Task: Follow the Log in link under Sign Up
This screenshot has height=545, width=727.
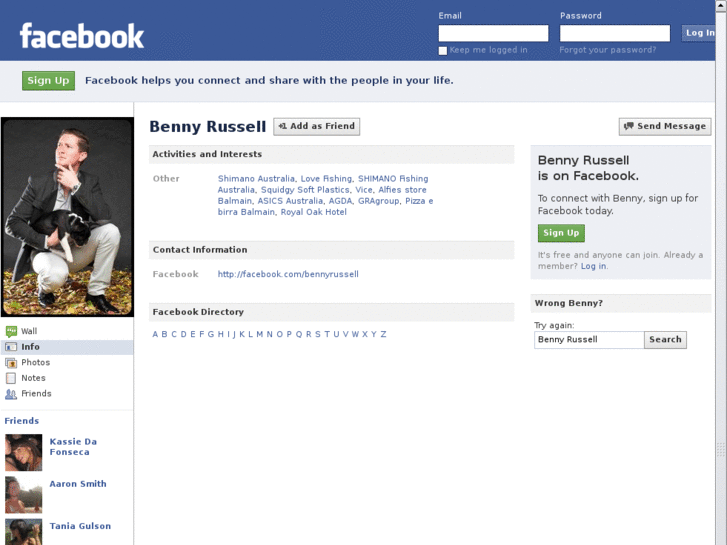Action: tap(593, 266)
